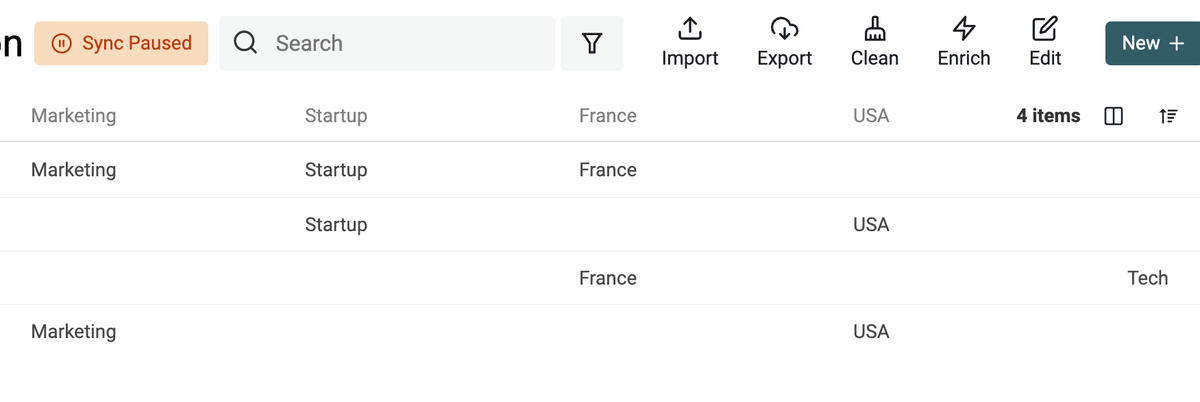Open the France column header
Screen dimensions: 1200x402
(608, 116)
